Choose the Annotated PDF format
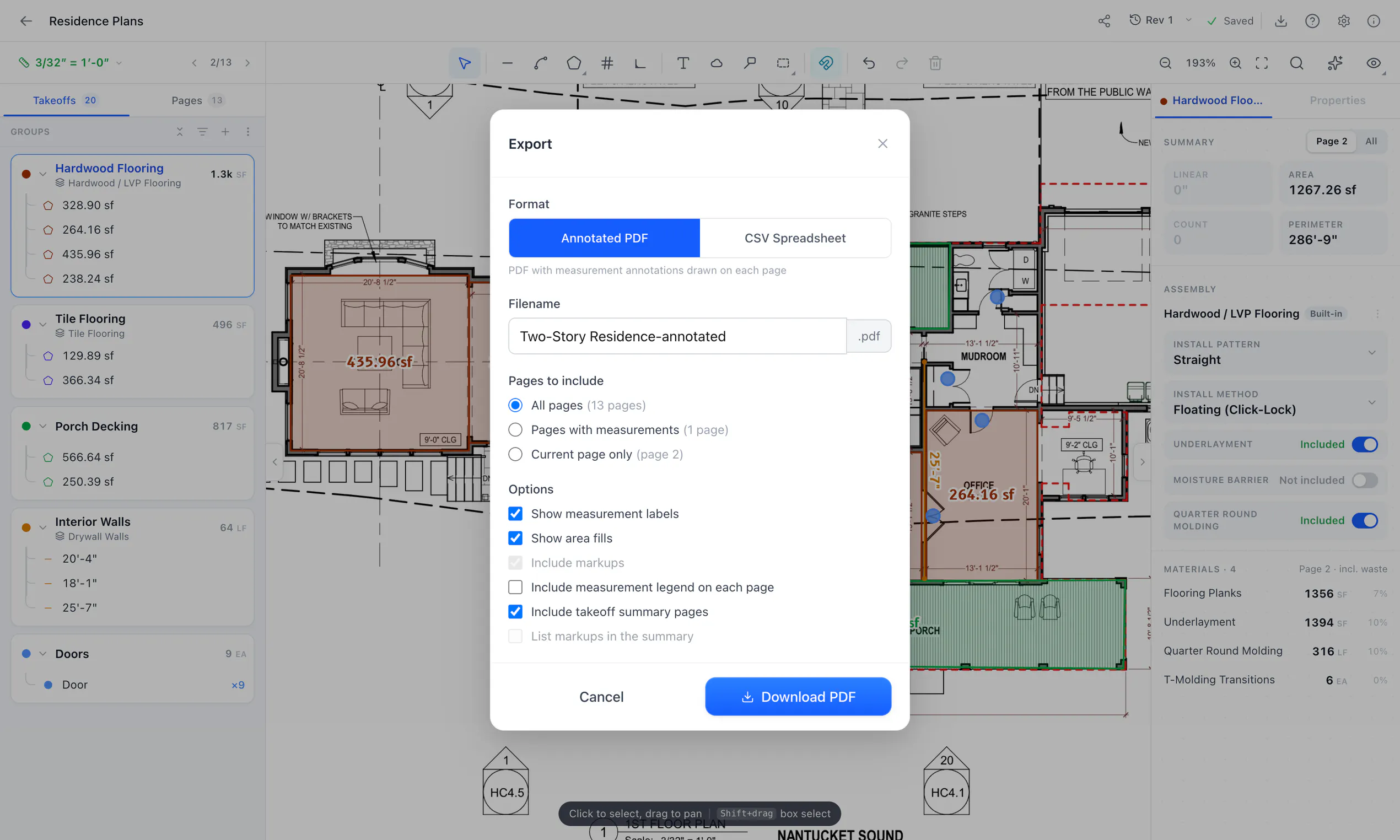This screenshot has width=1400, height=840. coord(604,238)
